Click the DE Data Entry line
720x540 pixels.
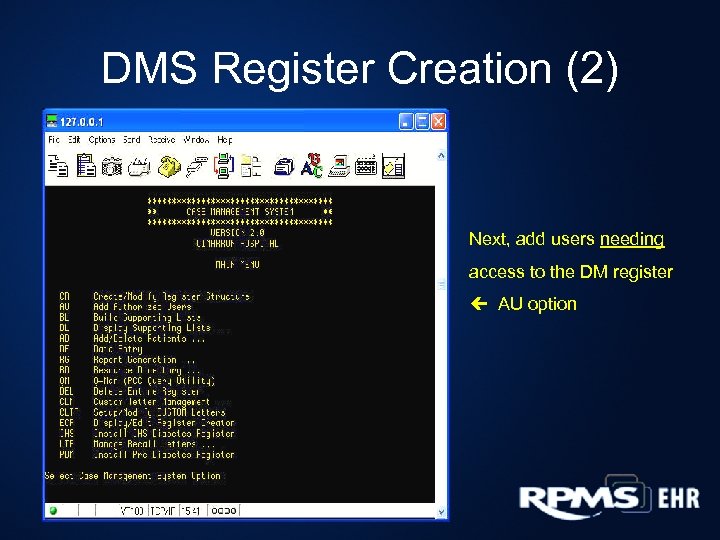[101, 349]
